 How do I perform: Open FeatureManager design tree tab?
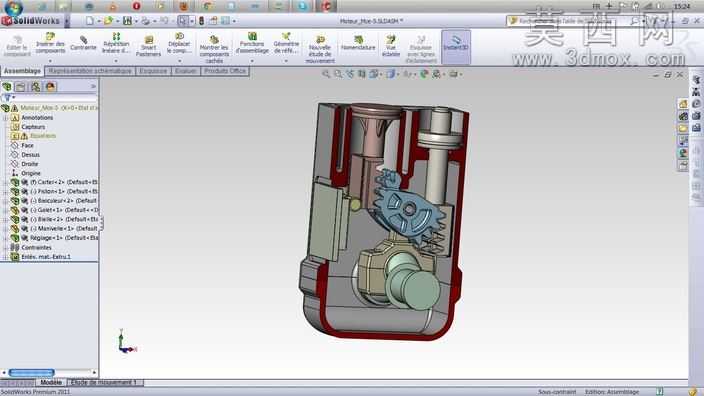pyautogui.click(x=7, y=87)
